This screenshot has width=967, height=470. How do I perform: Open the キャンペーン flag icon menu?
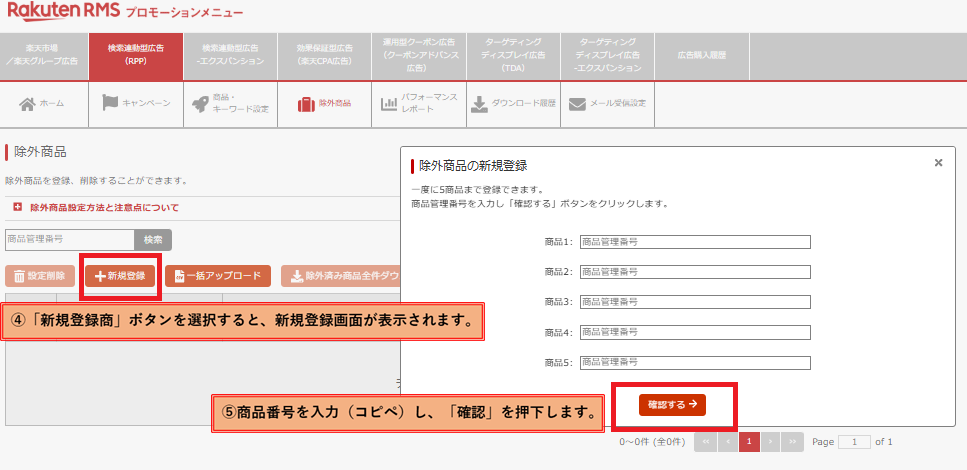tap(111, 104)
